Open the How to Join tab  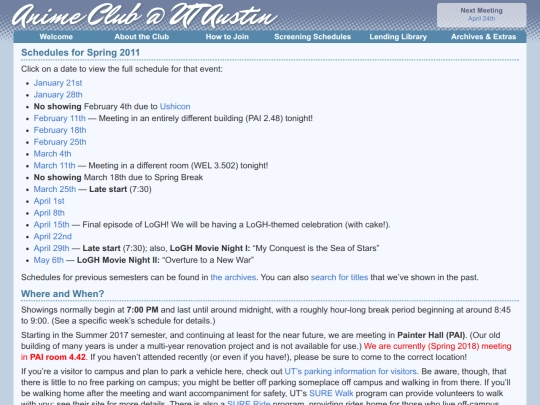coord(227,37)
